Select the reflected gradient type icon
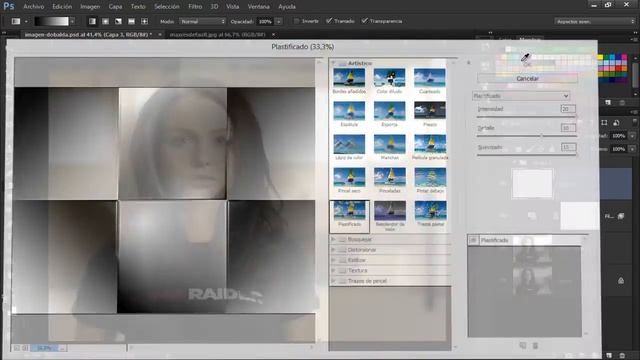Screen dimensions: 640x360 (131, 21)
